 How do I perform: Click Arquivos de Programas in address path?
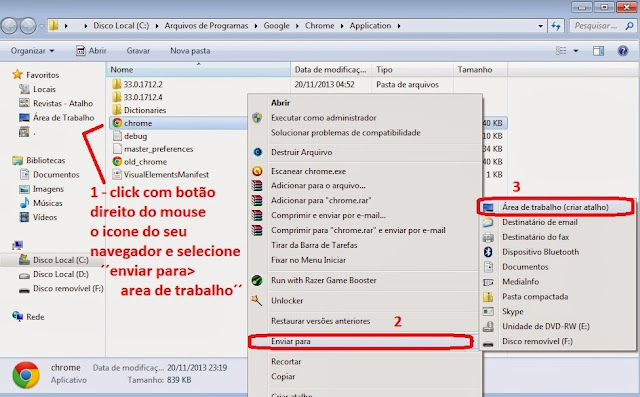(206, 26)
